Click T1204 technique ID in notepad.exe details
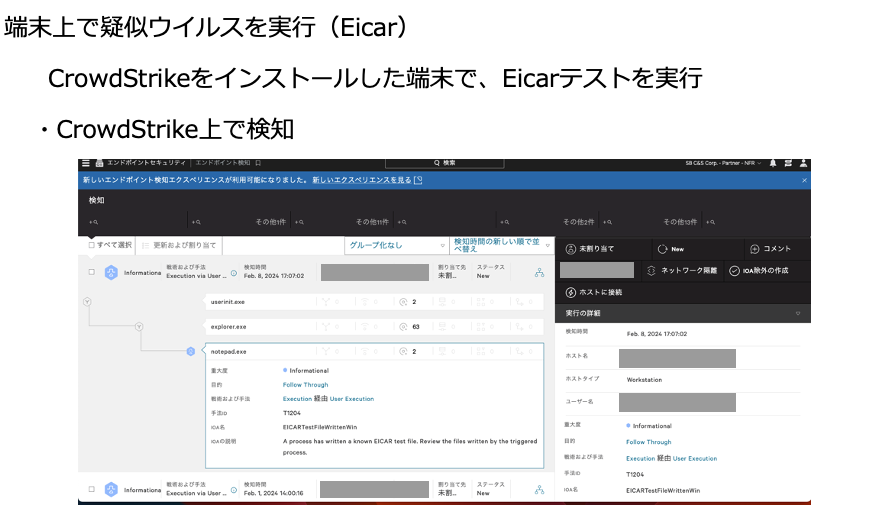Viewport: 886px width, 530px height. (x=292, y=413)
